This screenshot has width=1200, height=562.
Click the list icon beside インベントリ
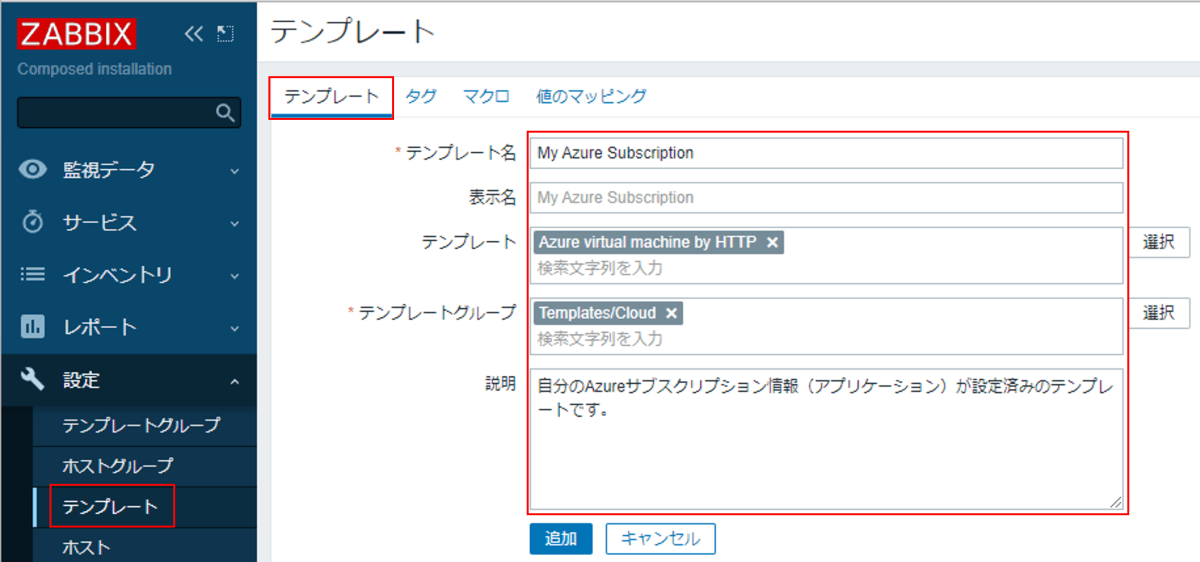pos(33,274)
